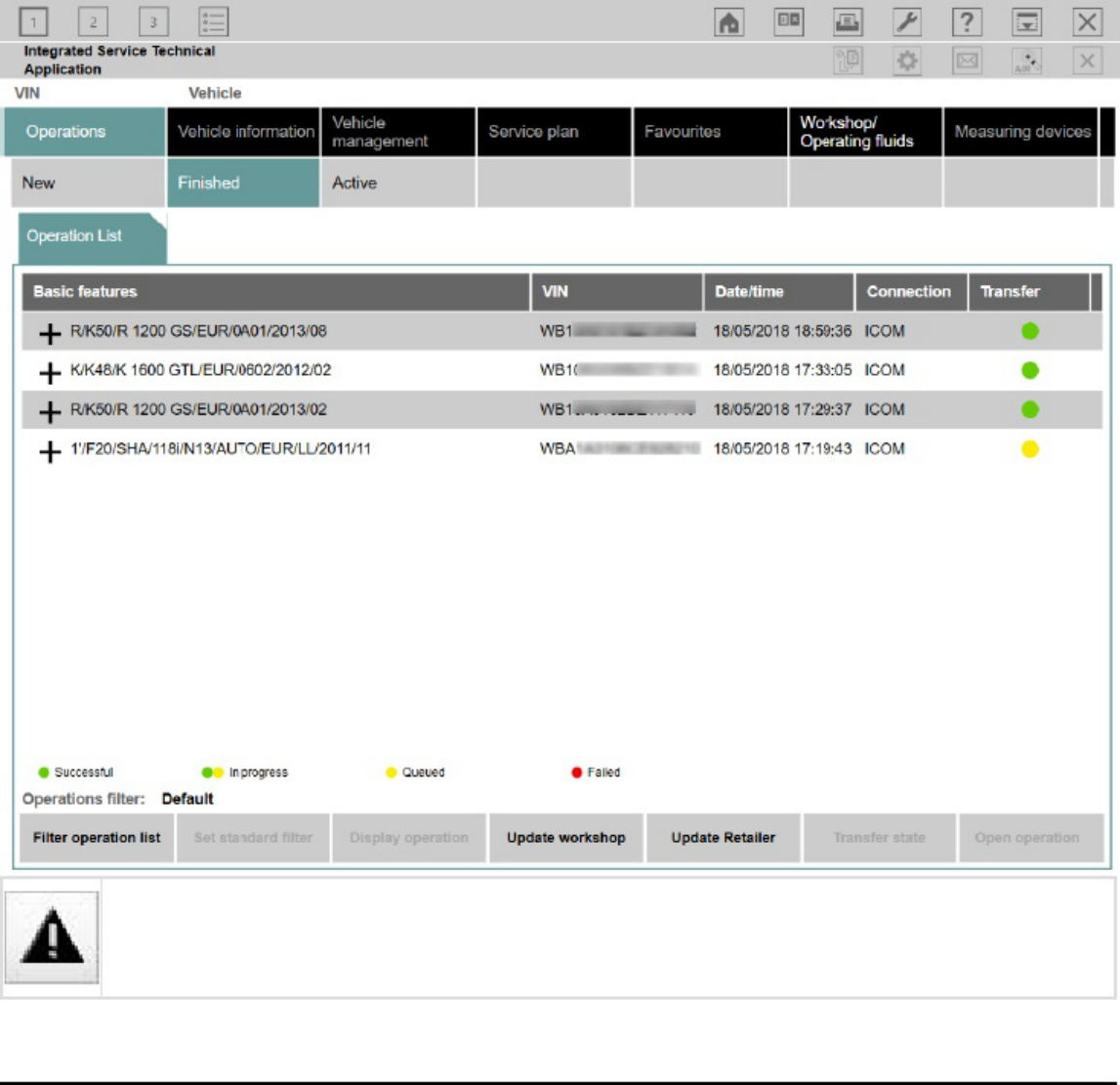
Task: Open the Service plan tab
Action: (555, 132)
